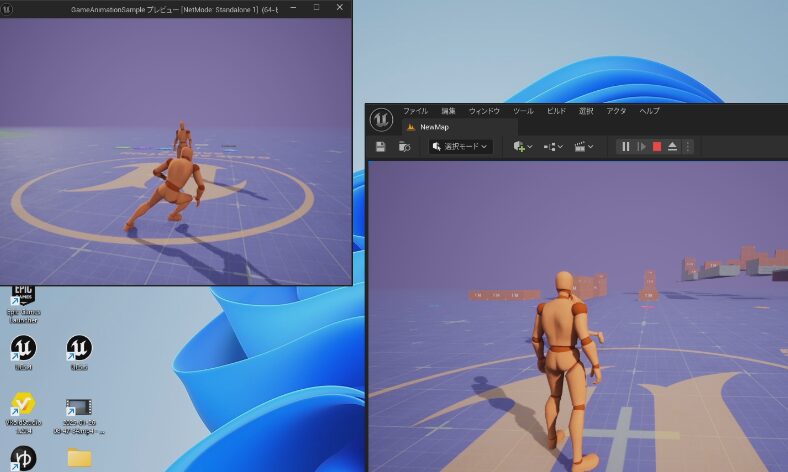Click inside the editor's NewMap viewport

pyautogui.click(x=578, y=317)
